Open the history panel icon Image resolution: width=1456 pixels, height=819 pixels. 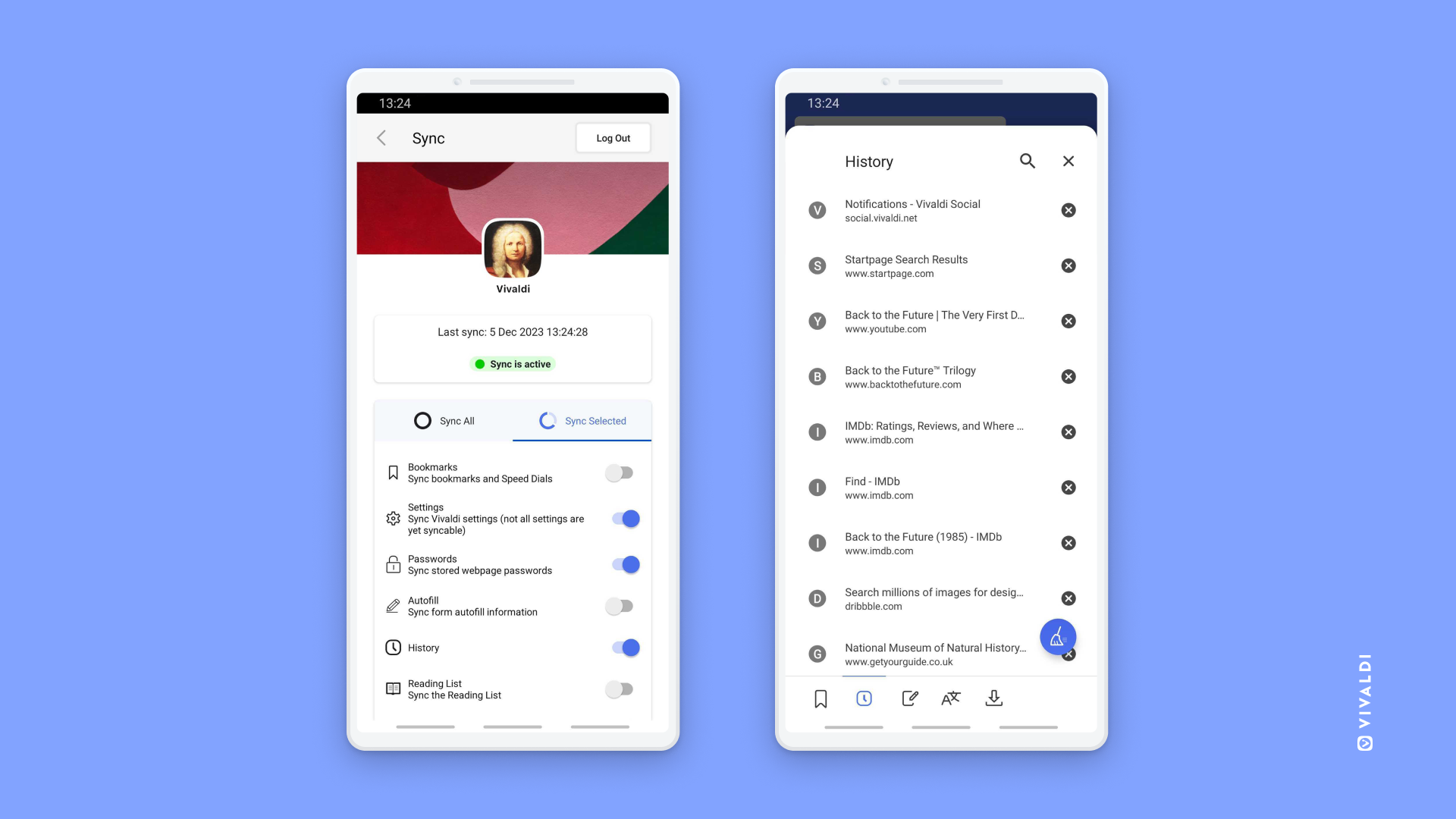864,698
